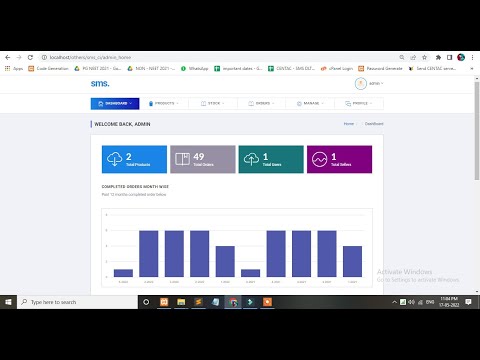Click the Dashboard breadcrumb text
This screenshot has width=480, height=360.
(374, 124)
